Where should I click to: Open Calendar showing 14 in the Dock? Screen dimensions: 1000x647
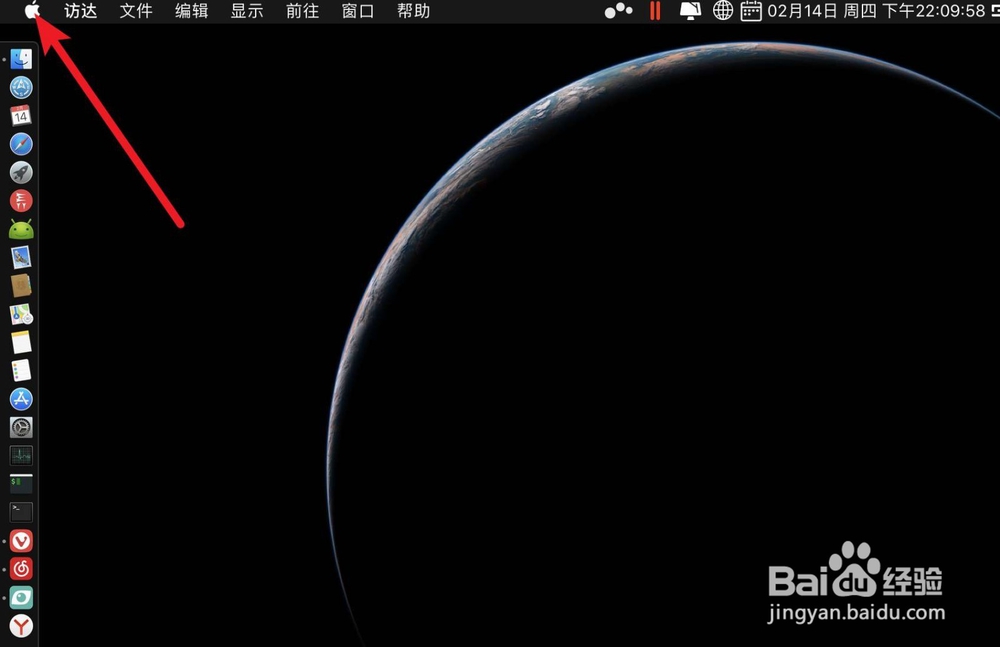point(21,115)
